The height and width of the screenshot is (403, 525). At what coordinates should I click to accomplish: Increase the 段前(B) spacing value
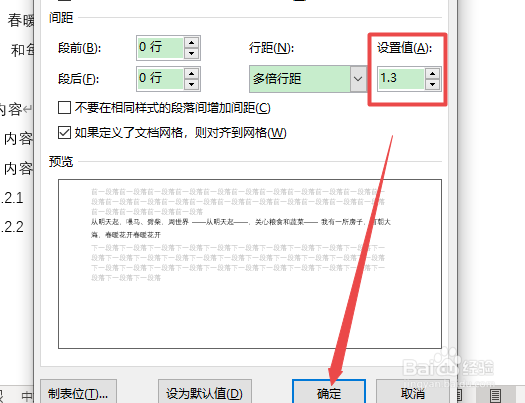click(192, 43)
